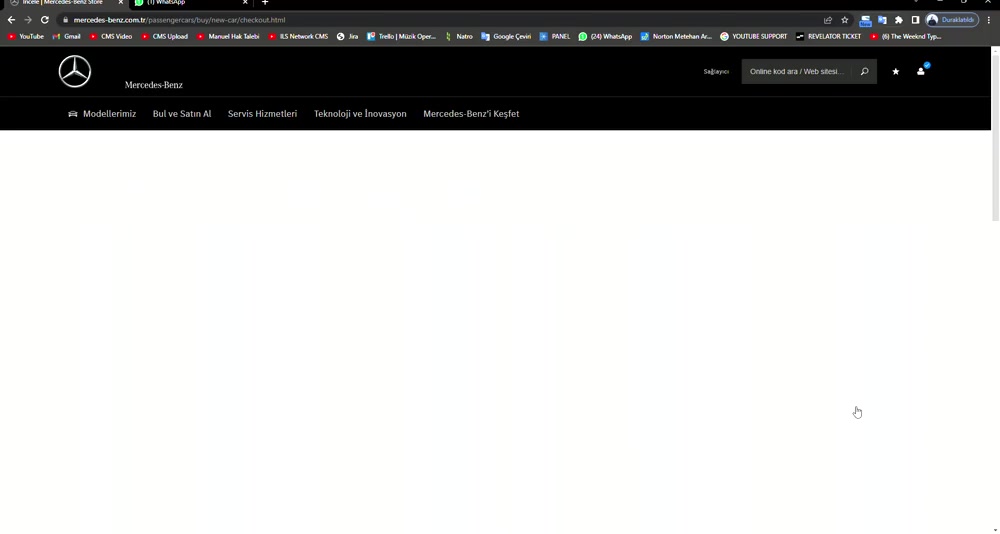1000x534 pixels.
Task: Reload the page
Action: [45, 20]
